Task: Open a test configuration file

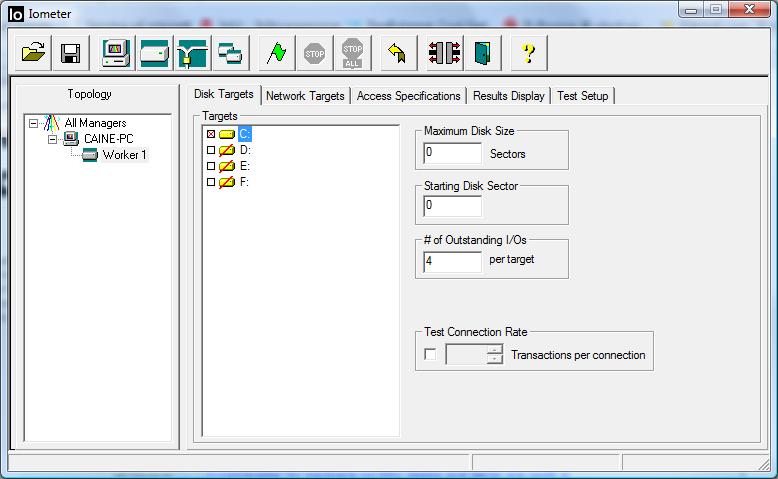Action: click(33, 53)
